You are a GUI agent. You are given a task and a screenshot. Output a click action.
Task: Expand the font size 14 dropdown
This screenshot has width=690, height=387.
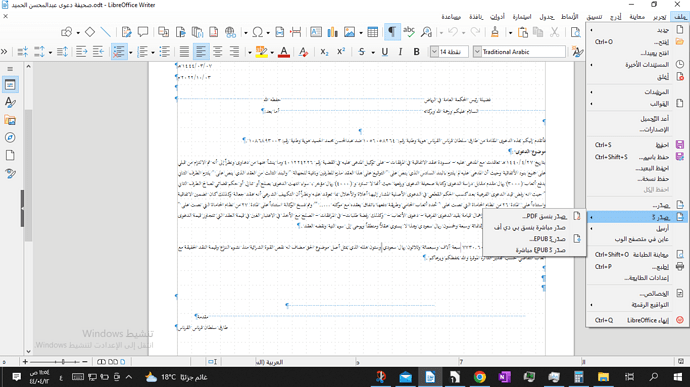(434, 52)
